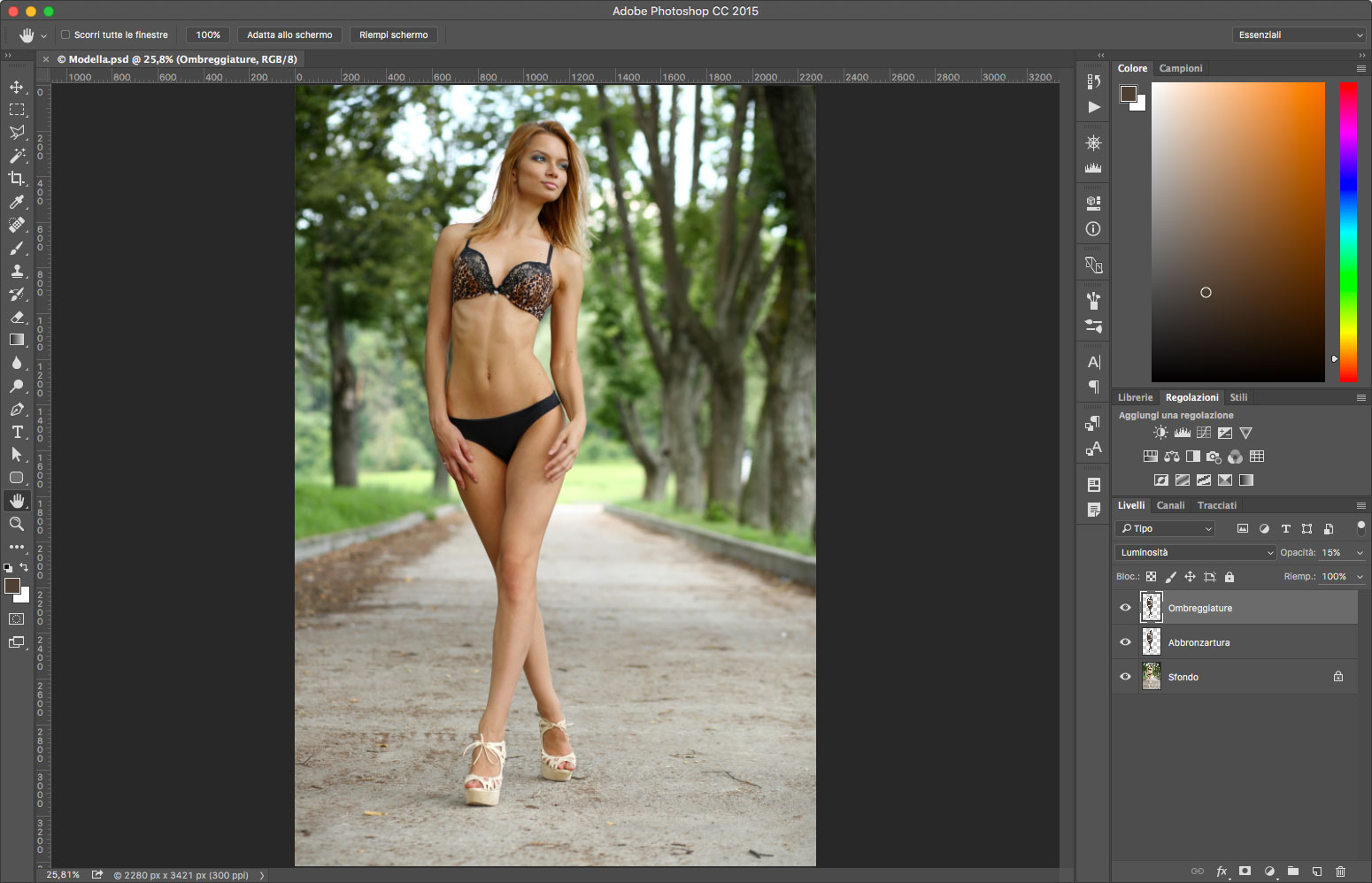Click the Quick Mask mode icon
Viewport: 1372px width, 883px height.
[x=17, y=618]
